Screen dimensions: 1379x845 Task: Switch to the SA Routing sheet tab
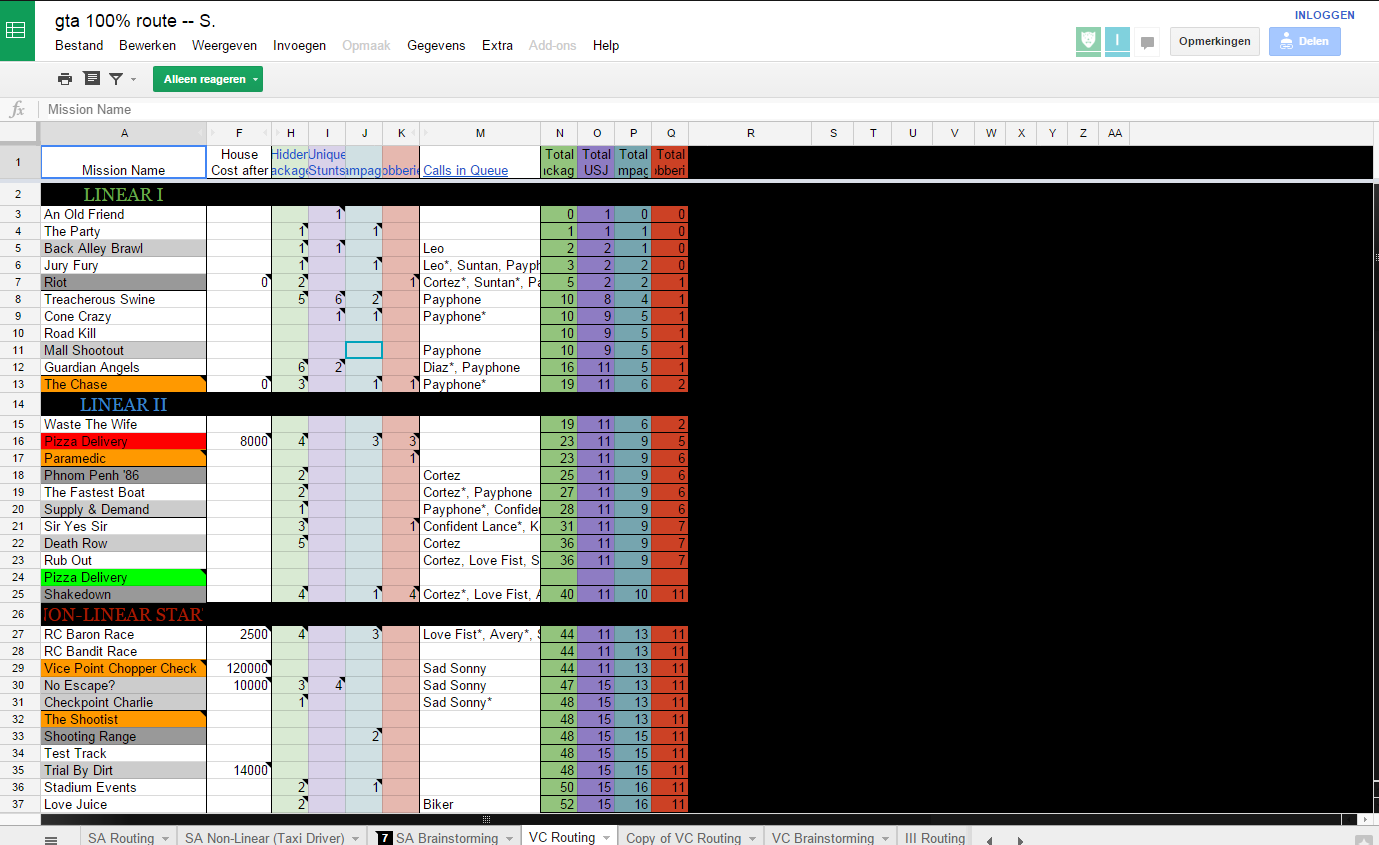coord(121,838)
